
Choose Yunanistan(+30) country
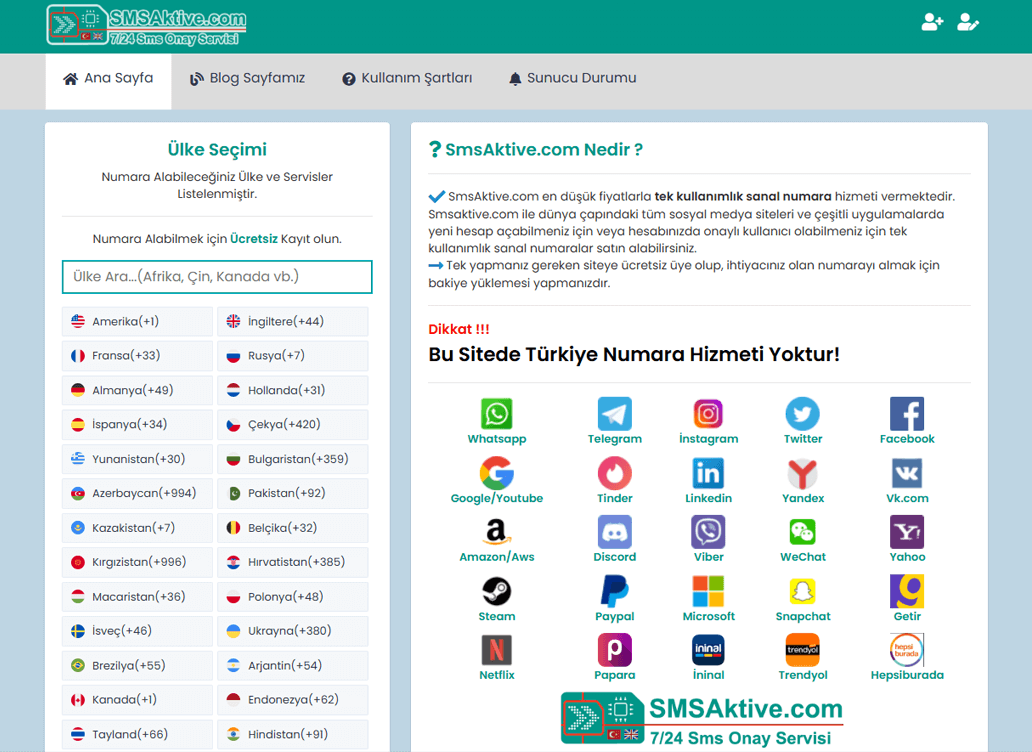pos(137,459)
